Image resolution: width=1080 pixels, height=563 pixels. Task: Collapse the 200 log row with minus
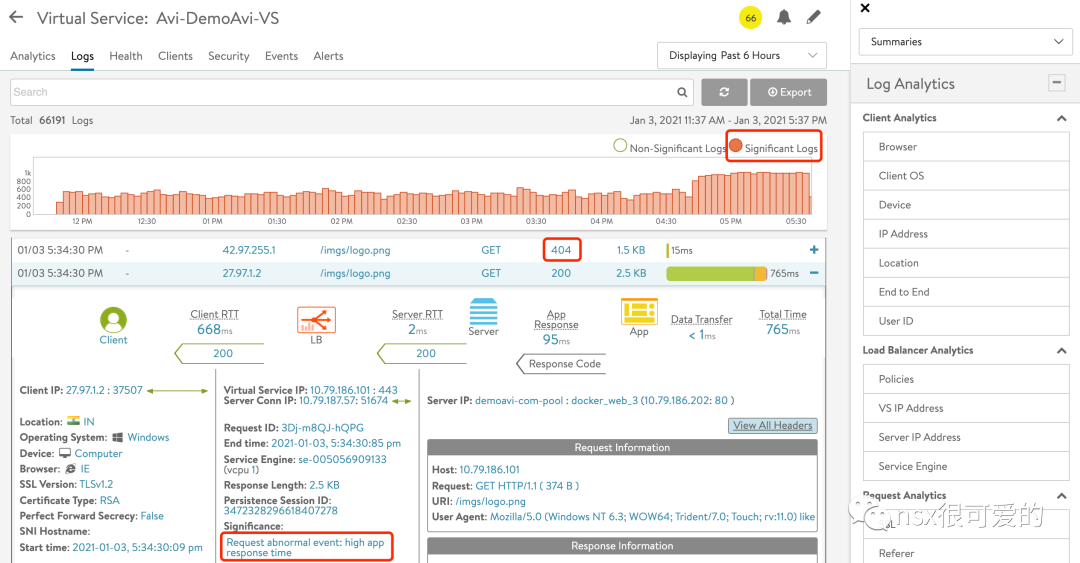(x=814, y=273)
